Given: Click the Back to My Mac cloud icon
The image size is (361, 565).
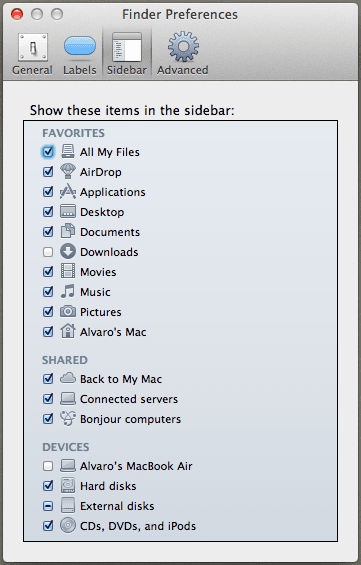Looking at the screenshot, I should click(x=68, y=378).
